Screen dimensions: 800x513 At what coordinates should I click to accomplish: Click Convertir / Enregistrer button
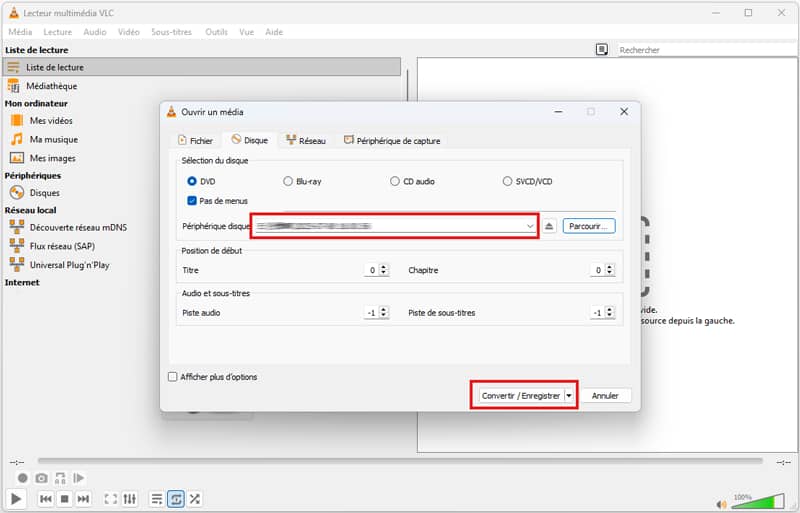[521, 396]
